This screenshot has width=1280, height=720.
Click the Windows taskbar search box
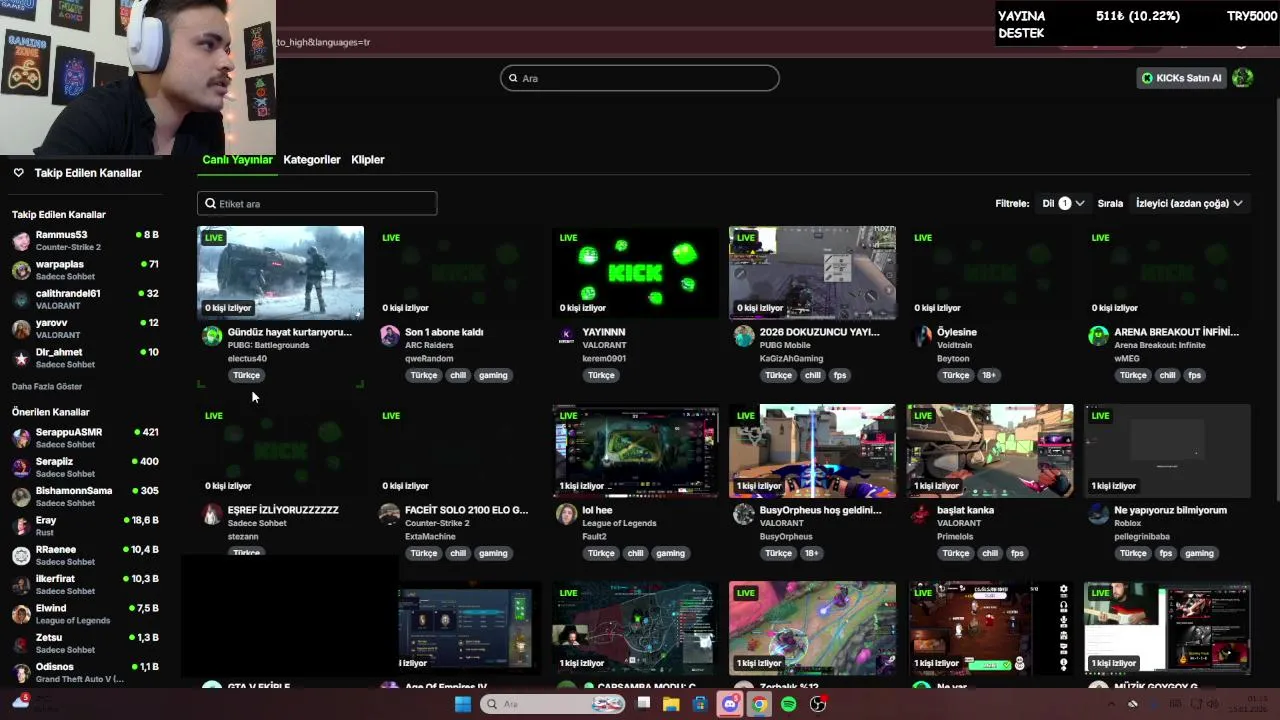pyautogui.click(x=552, y=704)
